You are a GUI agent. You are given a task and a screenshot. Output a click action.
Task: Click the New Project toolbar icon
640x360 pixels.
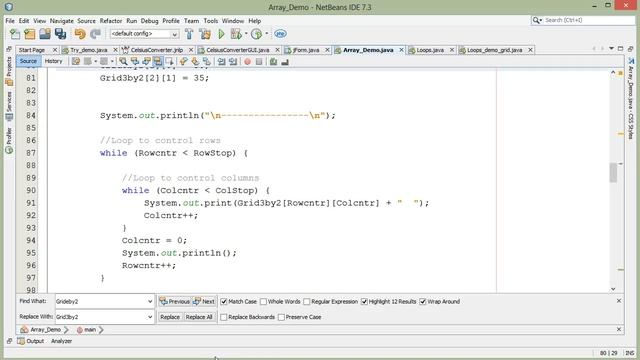click(30, 34)
